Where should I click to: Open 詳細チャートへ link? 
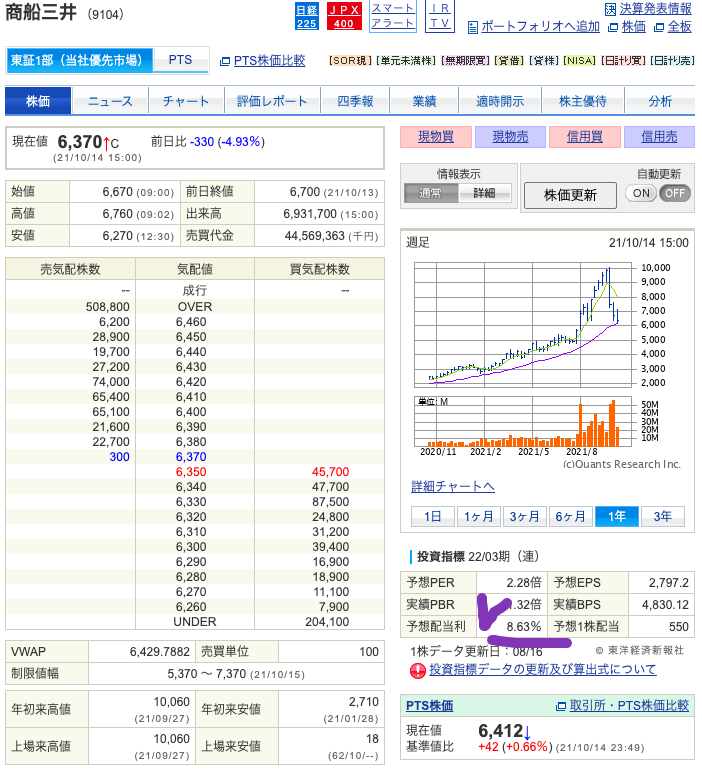click(453, 487)
